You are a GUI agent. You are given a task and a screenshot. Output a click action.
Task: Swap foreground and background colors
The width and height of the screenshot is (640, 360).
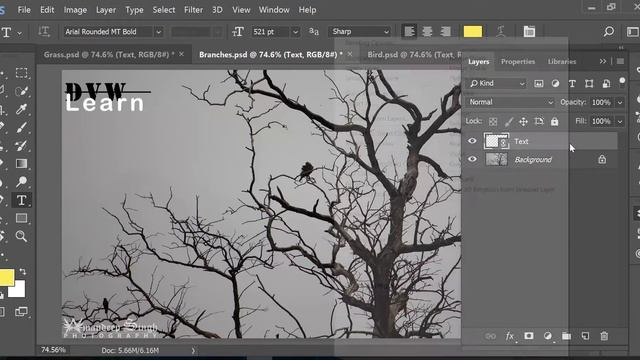click(x=23, y=271)
